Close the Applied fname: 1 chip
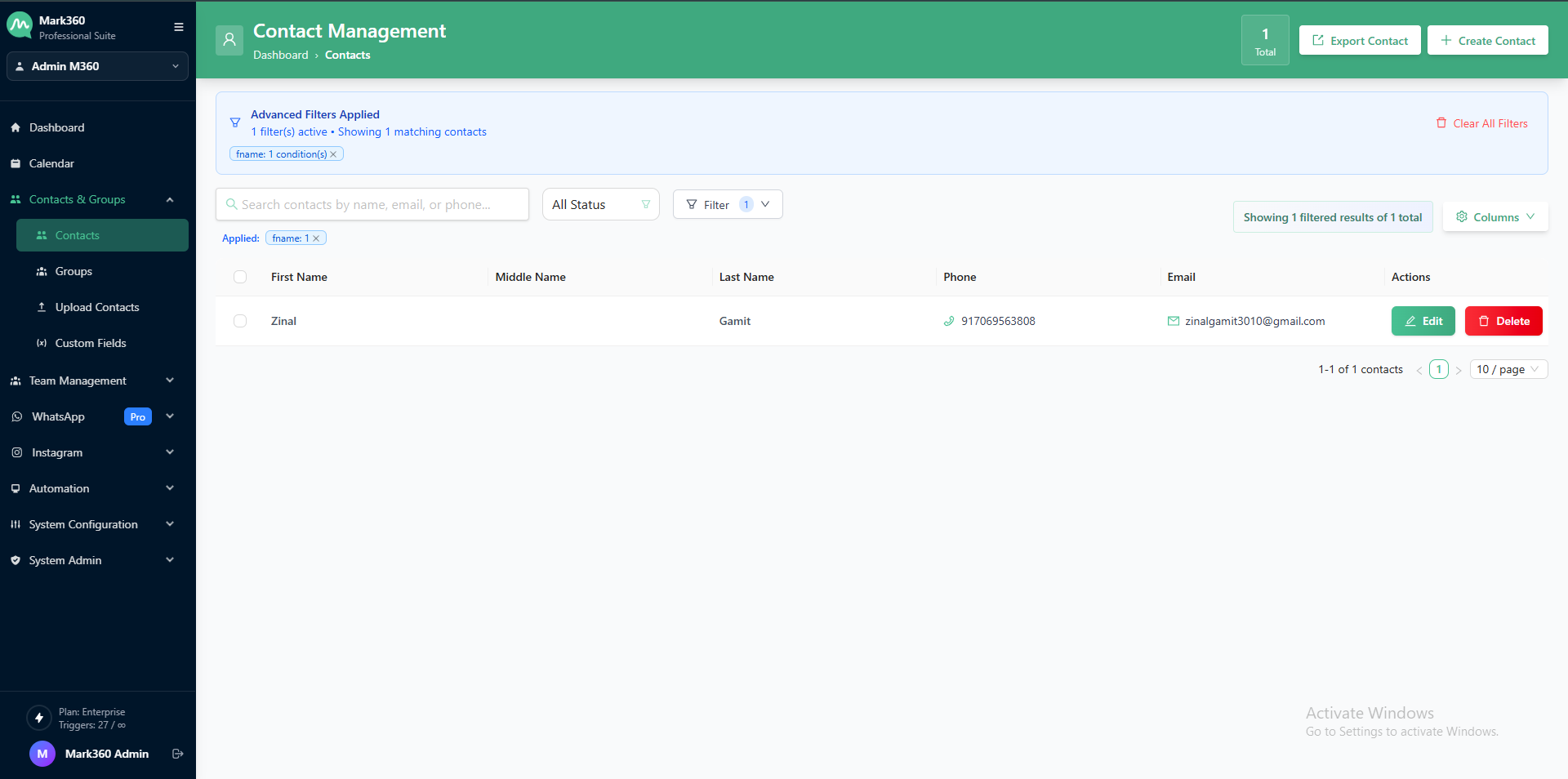 pos(316,238)
